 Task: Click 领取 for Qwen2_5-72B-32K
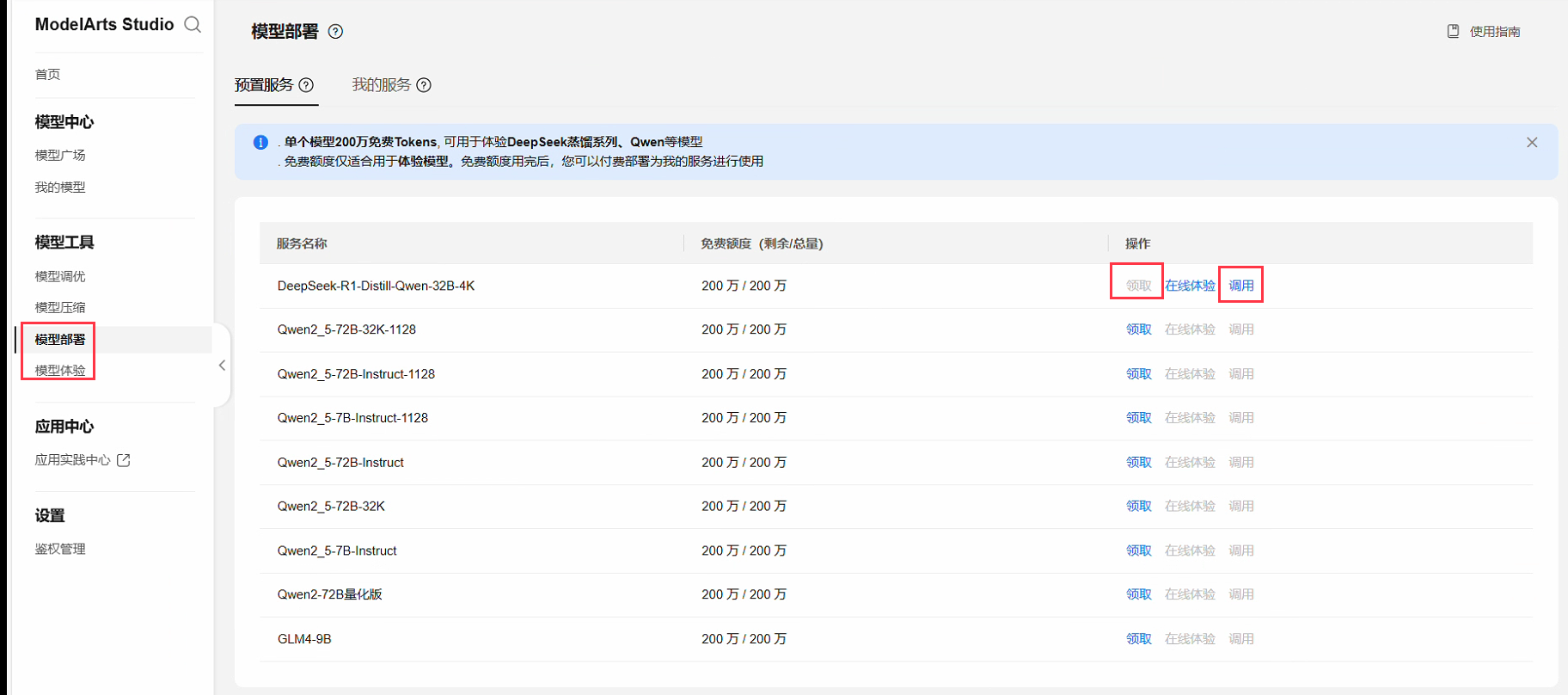click(1139, 507)
